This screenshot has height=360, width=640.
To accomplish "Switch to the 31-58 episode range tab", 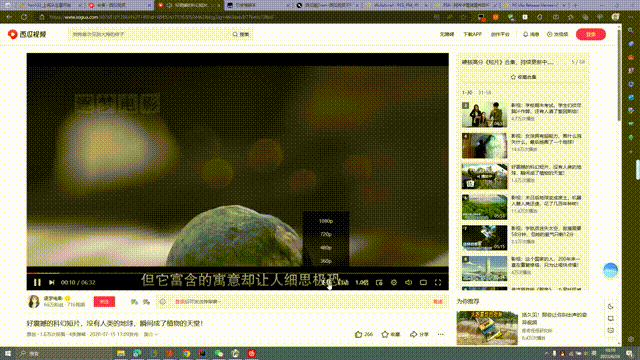I will pos(484,93).
